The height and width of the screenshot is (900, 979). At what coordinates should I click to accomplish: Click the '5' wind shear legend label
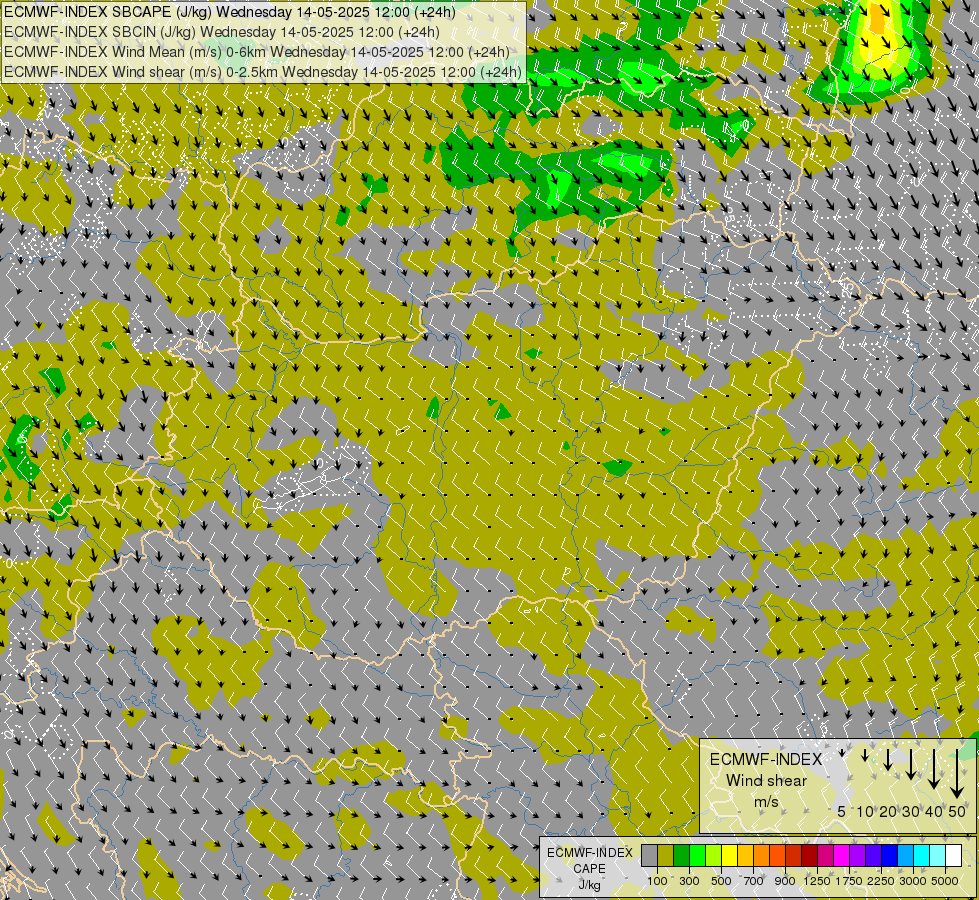(842, 811)
